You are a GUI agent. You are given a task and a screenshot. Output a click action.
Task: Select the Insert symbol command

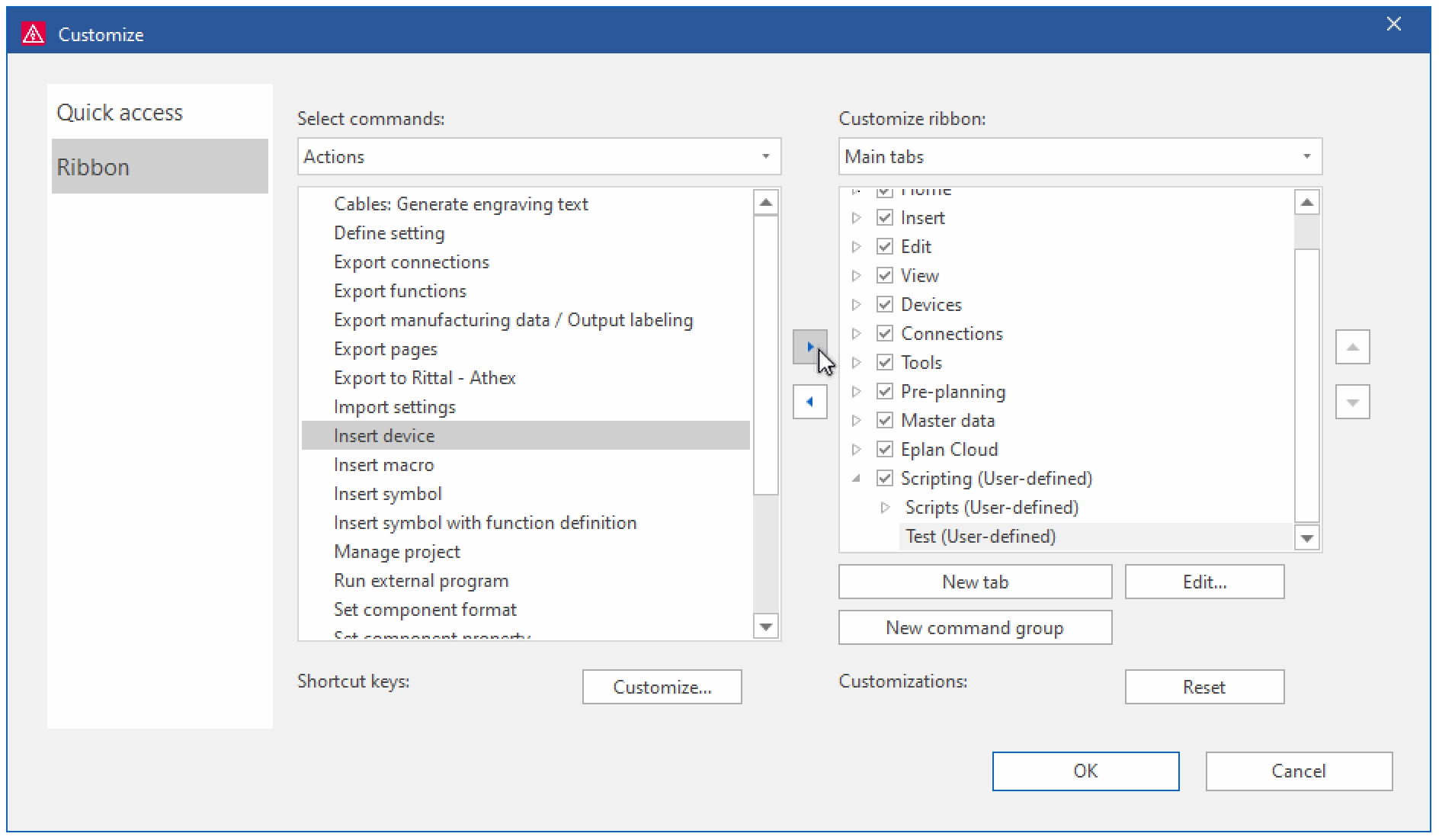pyautogui.click(x=526, y=493)
